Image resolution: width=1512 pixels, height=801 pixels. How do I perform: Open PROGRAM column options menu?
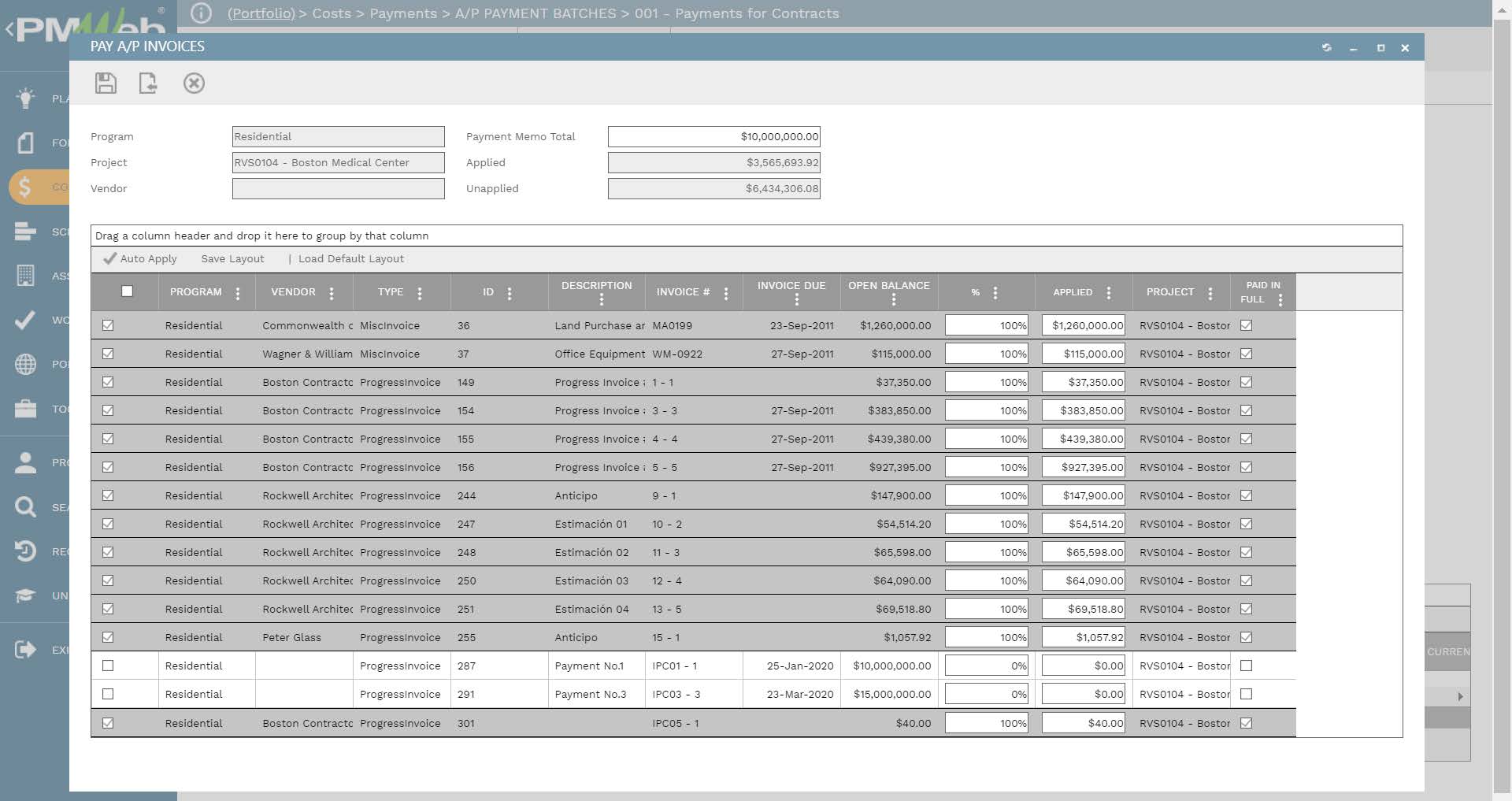coord(238,294)
